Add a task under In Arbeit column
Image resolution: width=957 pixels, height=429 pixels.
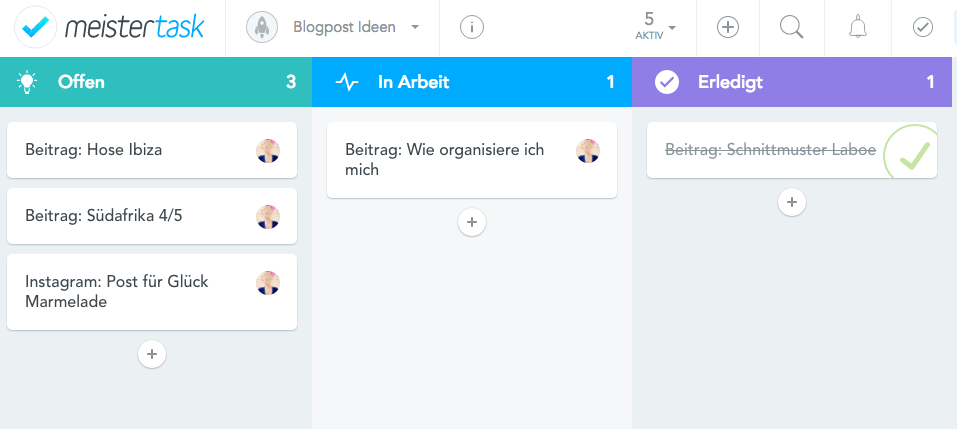(x=472, y=222)
